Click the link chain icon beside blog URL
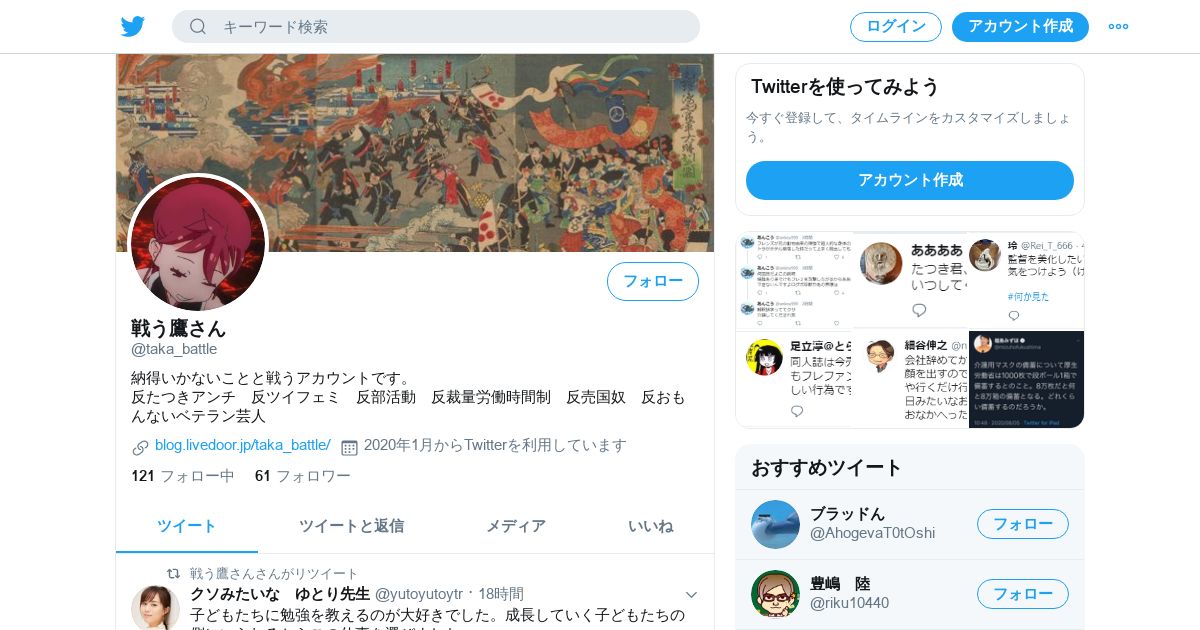The width and height of the screenshot is (1200, 630). (141, 446)
